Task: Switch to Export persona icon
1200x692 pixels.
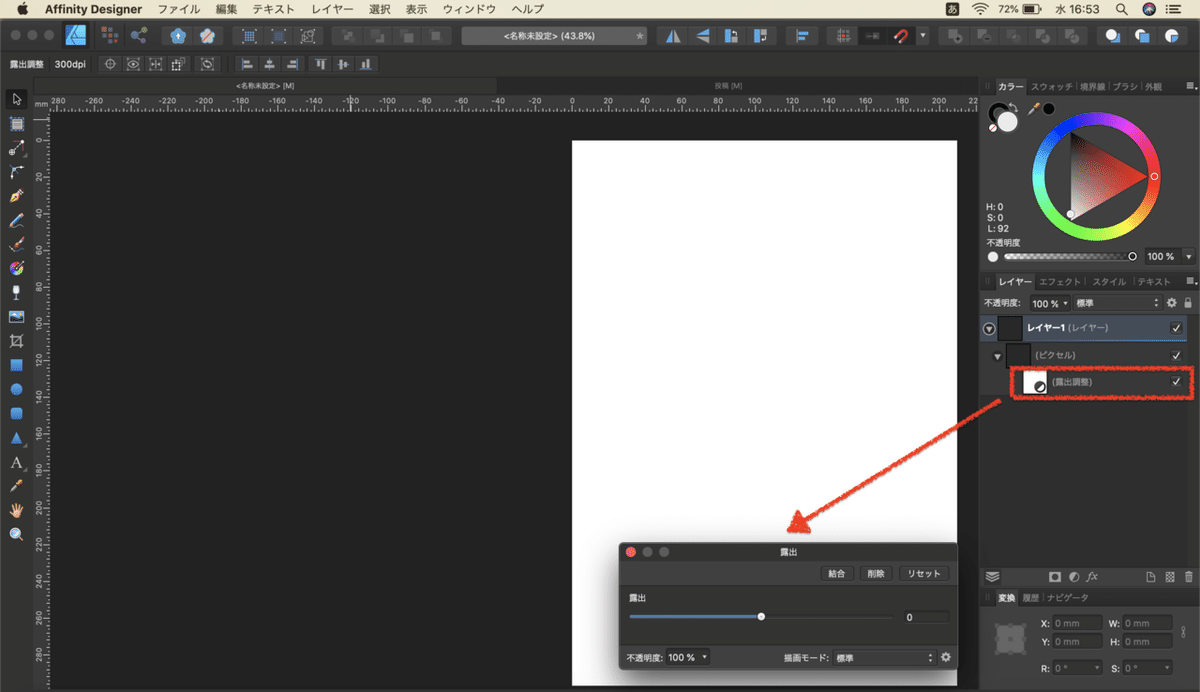Action: pos(139,35)
